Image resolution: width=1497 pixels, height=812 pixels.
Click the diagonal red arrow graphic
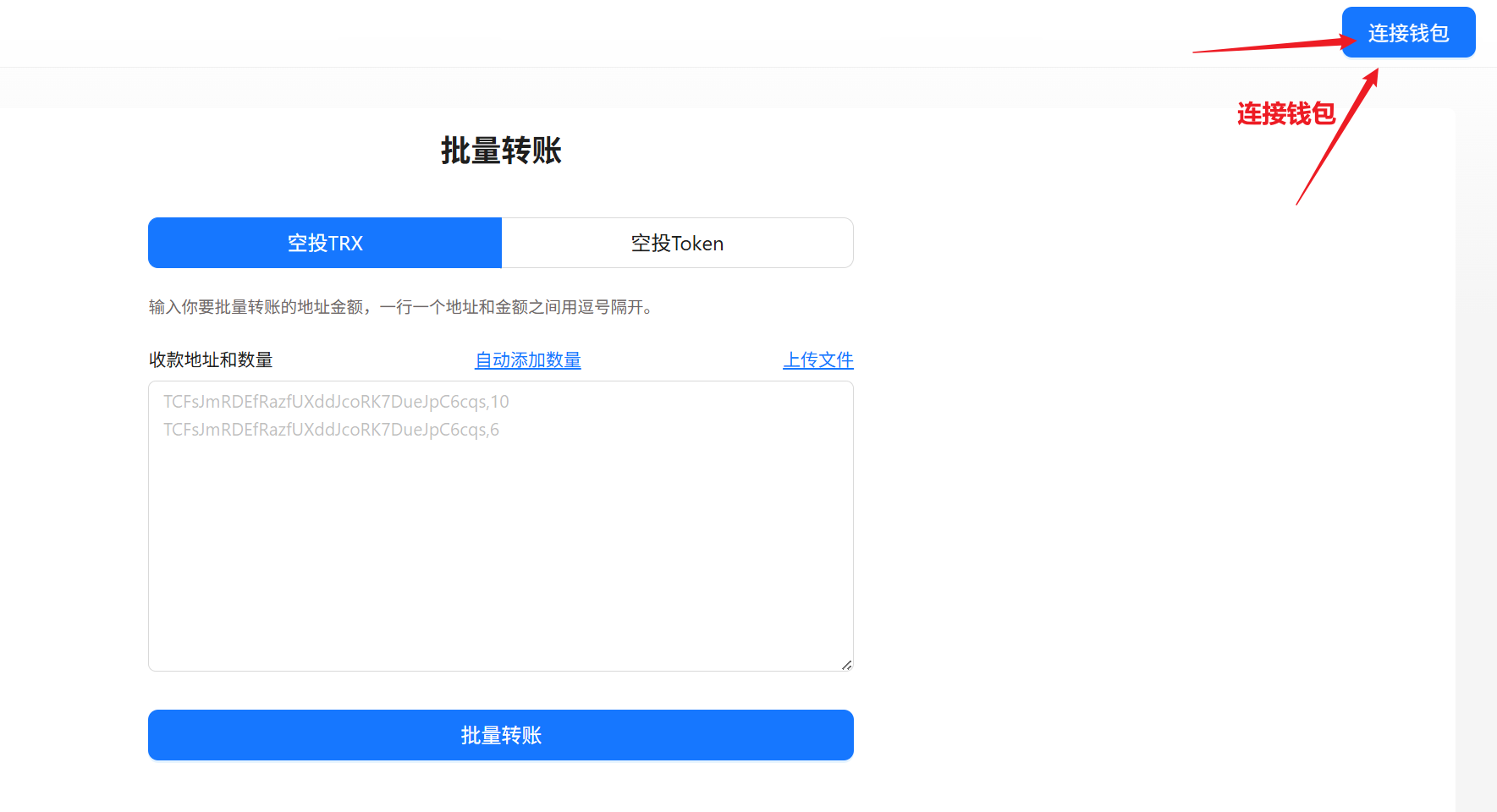1337,137
